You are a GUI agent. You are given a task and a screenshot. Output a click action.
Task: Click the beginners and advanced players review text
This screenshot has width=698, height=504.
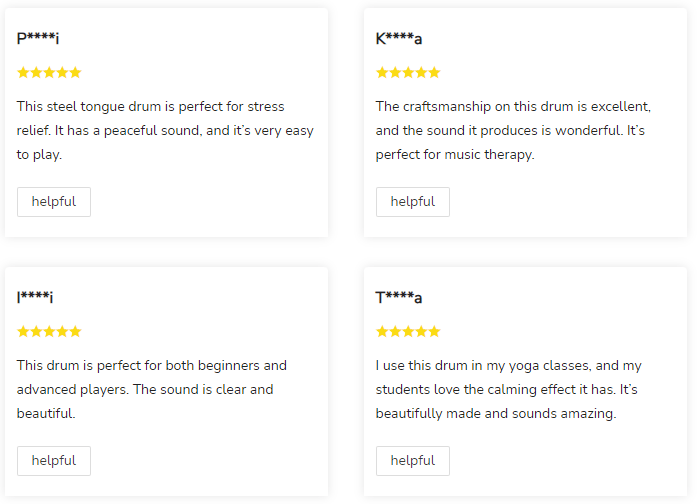coord(152,390)
